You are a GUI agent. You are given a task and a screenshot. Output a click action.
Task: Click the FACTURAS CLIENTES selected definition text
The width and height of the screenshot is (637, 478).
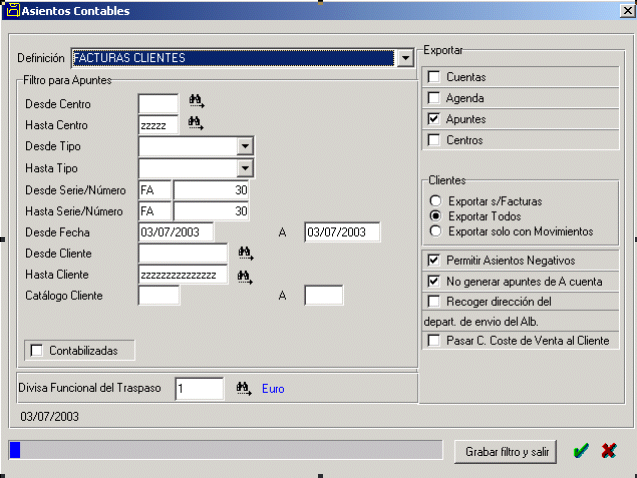pyautogui.click(x=129, y=58)
